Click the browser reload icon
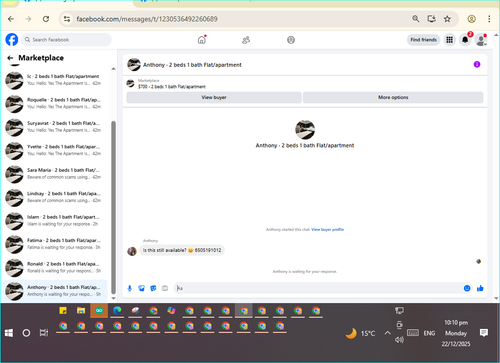This screenshot has height=363, width=500. pos(46,19)
